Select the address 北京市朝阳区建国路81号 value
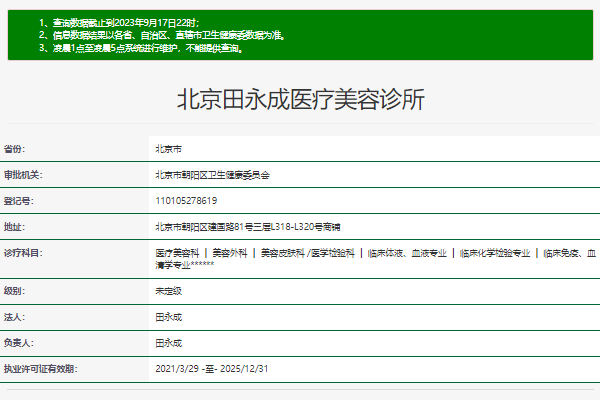This screenshot has height=400, width=600. point(248,227)
